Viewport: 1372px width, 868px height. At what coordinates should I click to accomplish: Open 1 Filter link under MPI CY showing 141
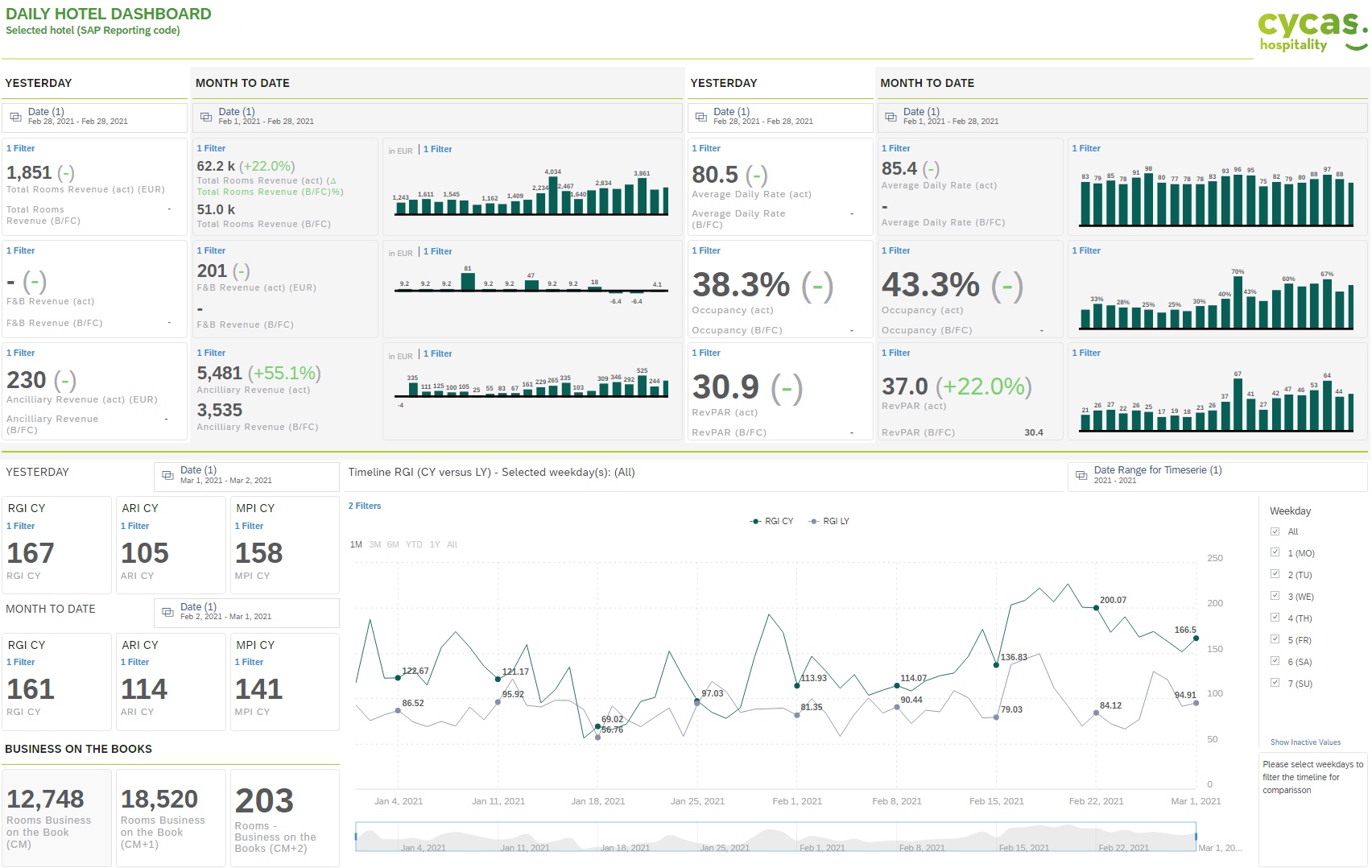(x=250, y=662)
